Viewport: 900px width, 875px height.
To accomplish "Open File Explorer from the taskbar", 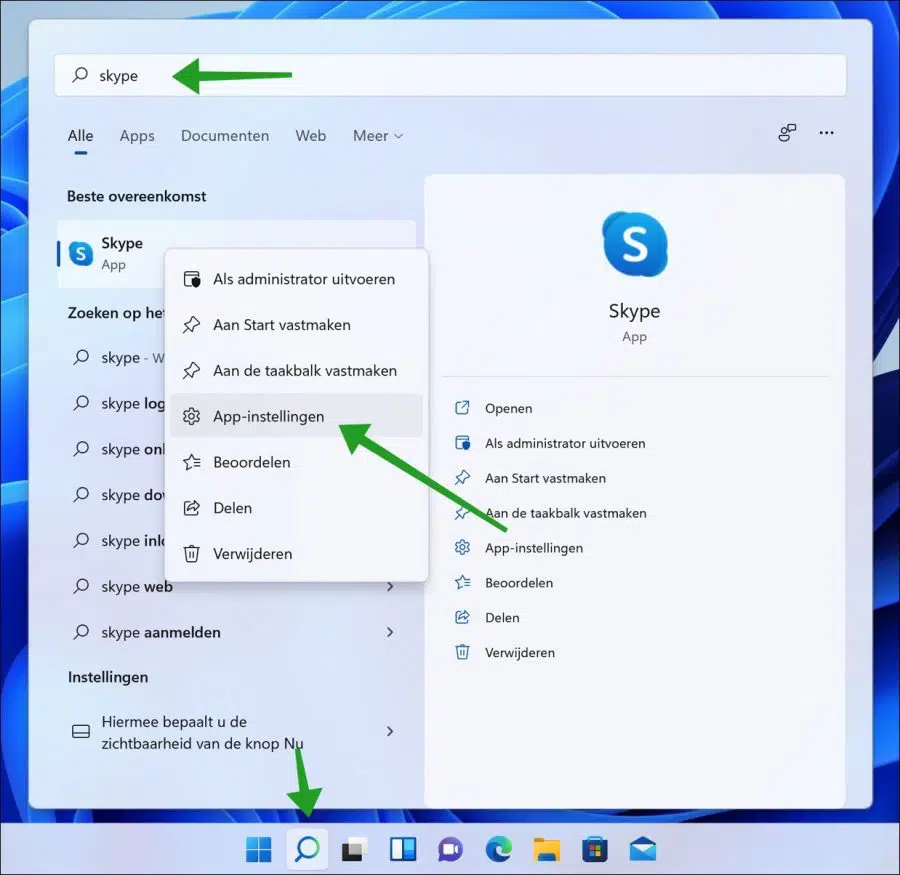I will point(546,849).
